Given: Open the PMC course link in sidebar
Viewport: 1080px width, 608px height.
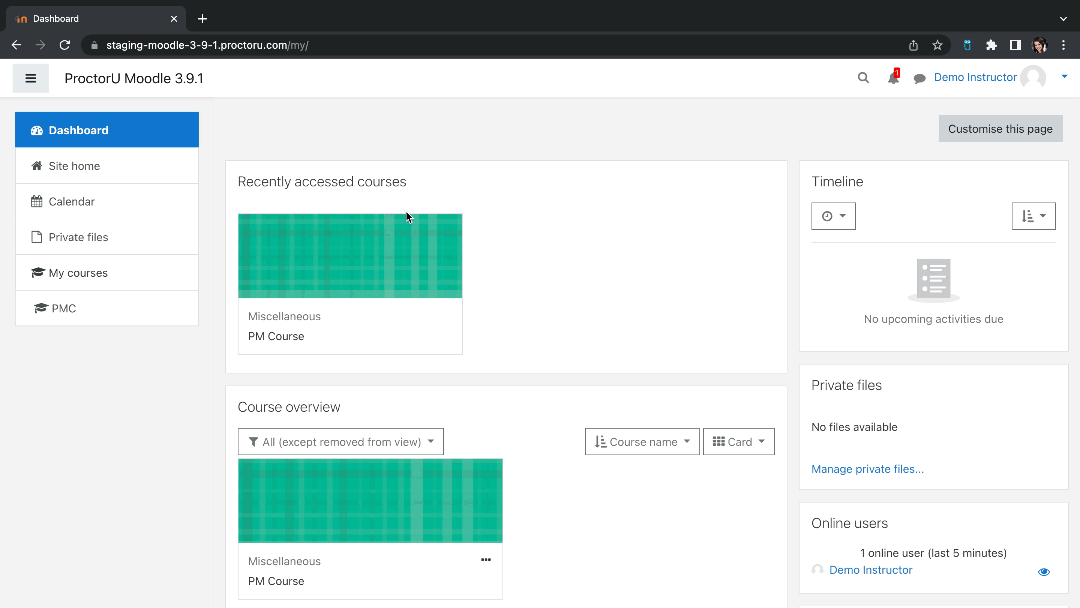Looking at the screenshot, I should point(107,308).
